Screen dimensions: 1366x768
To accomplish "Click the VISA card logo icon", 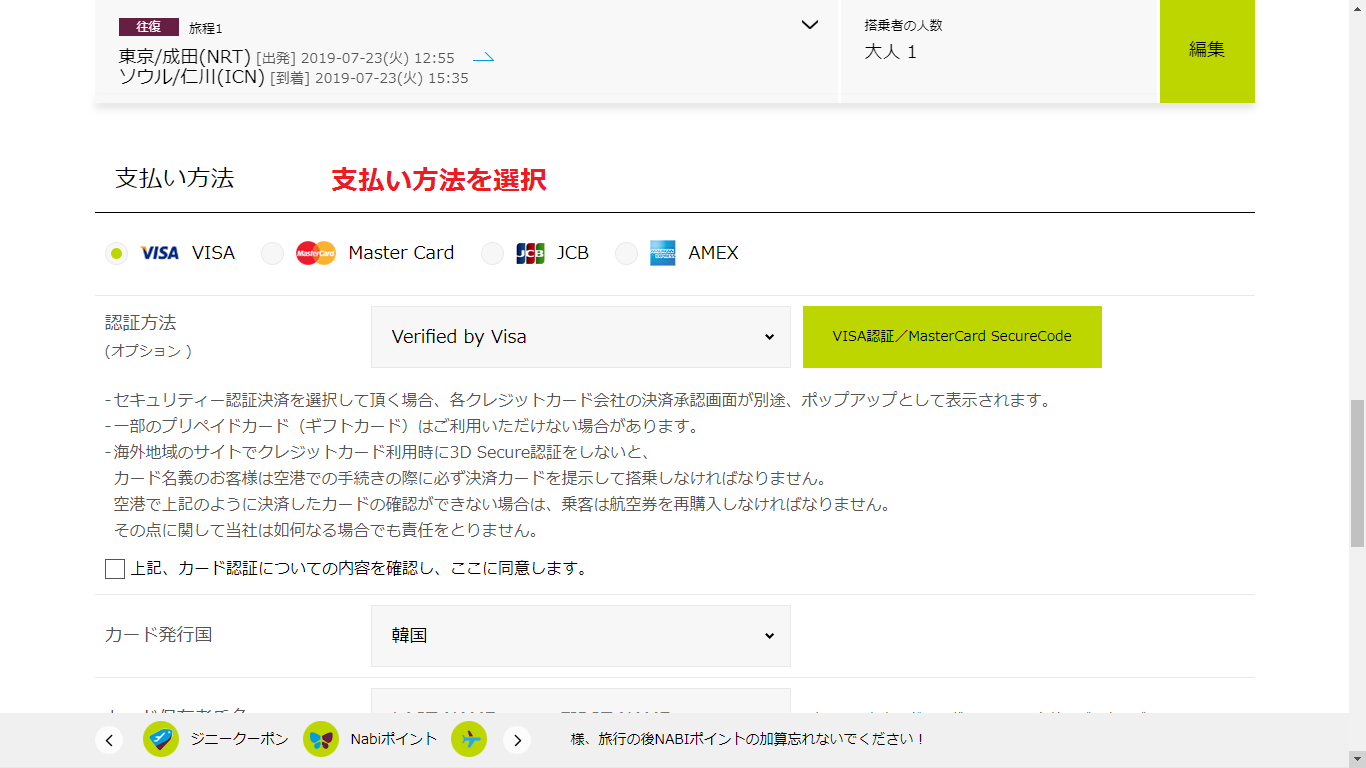I will pos(159,253).
